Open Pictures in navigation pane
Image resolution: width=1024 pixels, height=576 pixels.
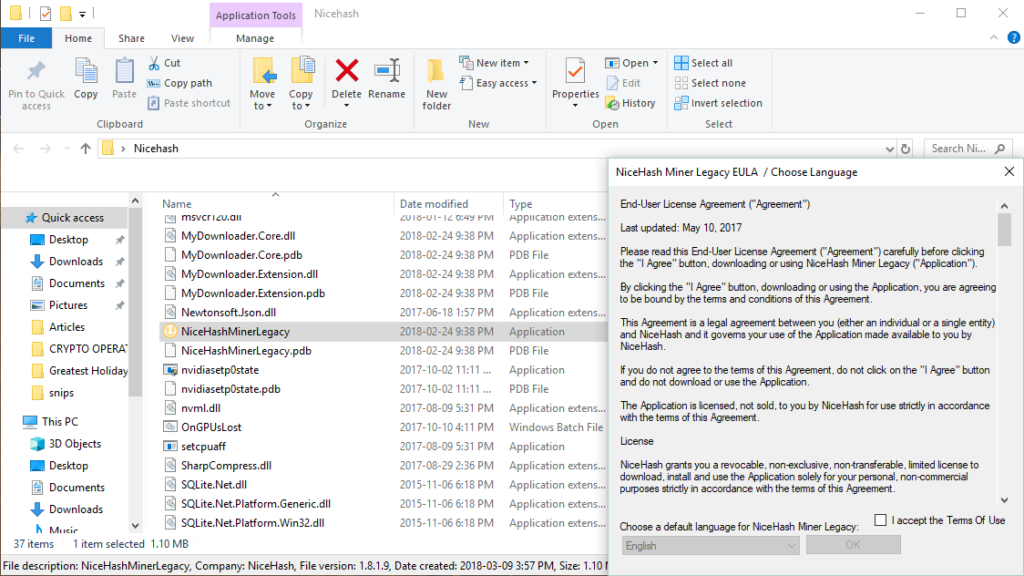point(68,305)
